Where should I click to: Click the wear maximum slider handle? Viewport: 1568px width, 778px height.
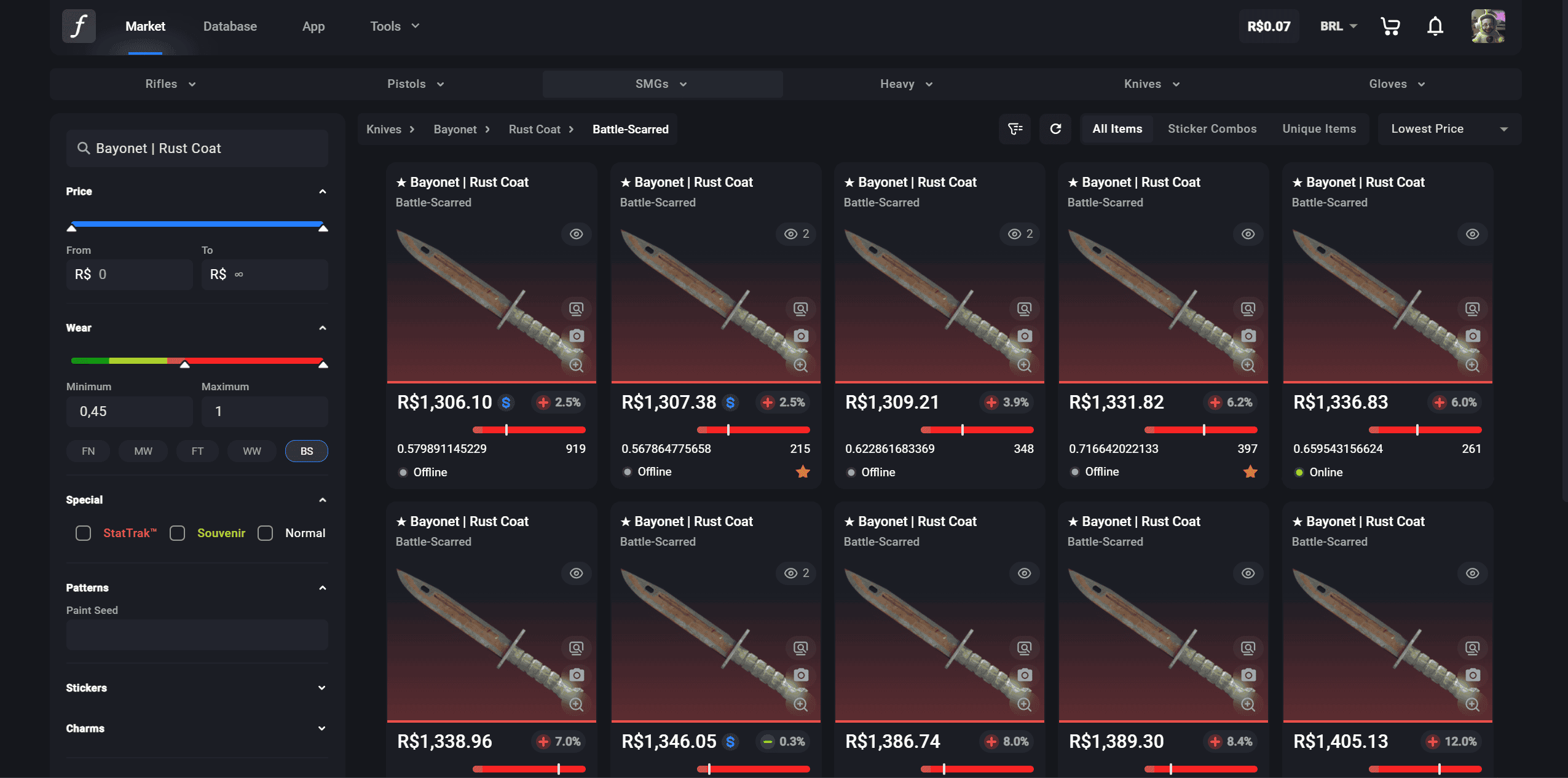click(x=323, y=364)
